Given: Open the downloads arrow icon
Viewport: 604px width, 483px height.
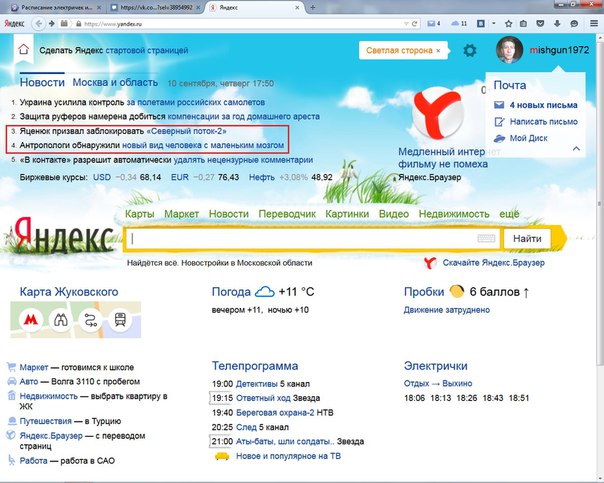Looking at the screenshot, I should coord(557,23).
